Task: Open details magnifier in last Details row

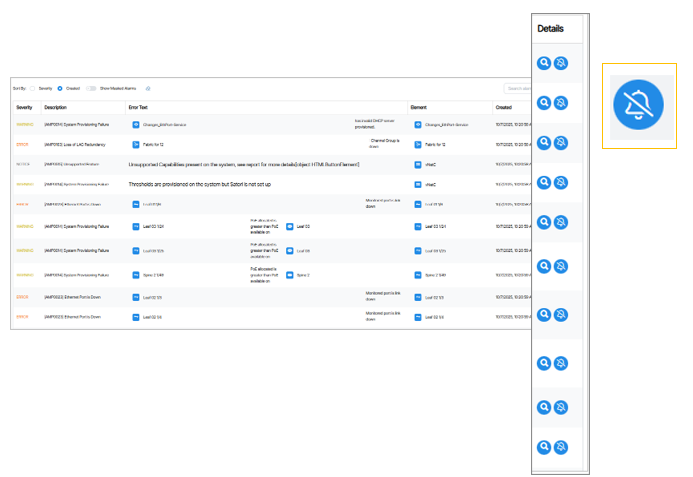Action: click(544, 447)
